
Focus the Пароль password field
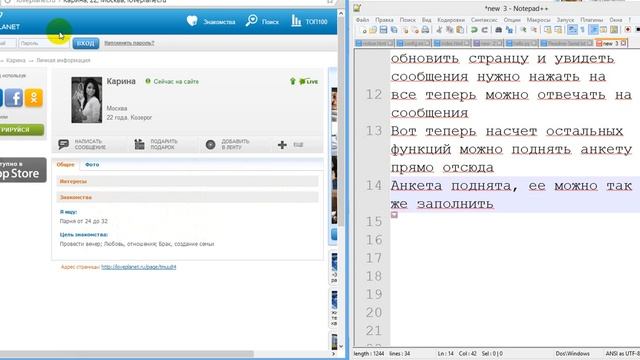tap(43, 43)
